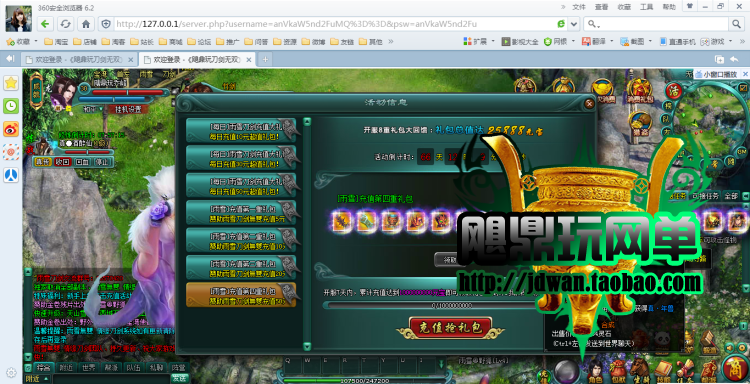Select the 充值第一重礼包 activity entry
The width and height of the screenshot is (750, 384).
pyautogui.click(x=241, y=213)
